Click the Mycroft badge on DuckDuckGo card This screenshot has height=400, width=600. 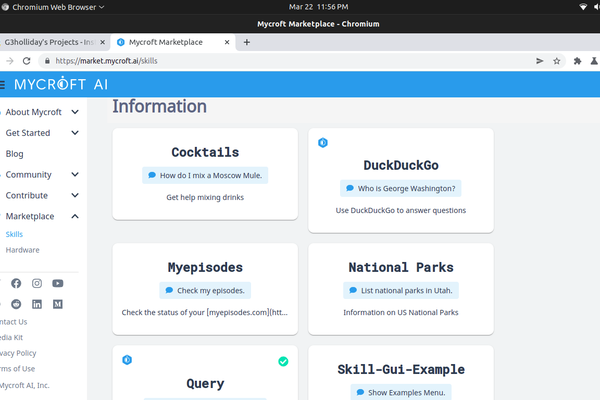tap(323, 142)
